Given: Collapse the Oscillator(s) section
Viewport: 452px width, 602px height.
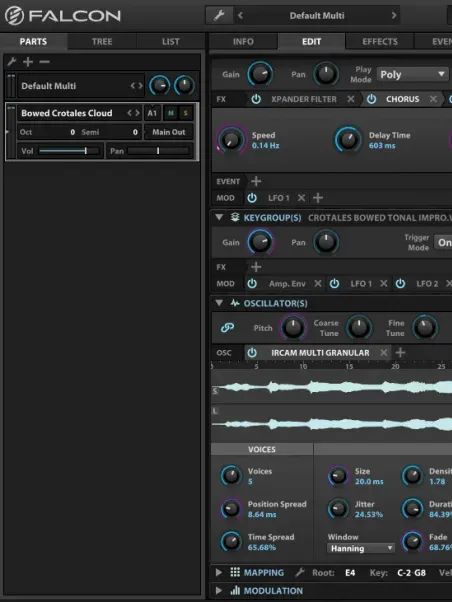Looking at the screenshot, I should [219, 303].
